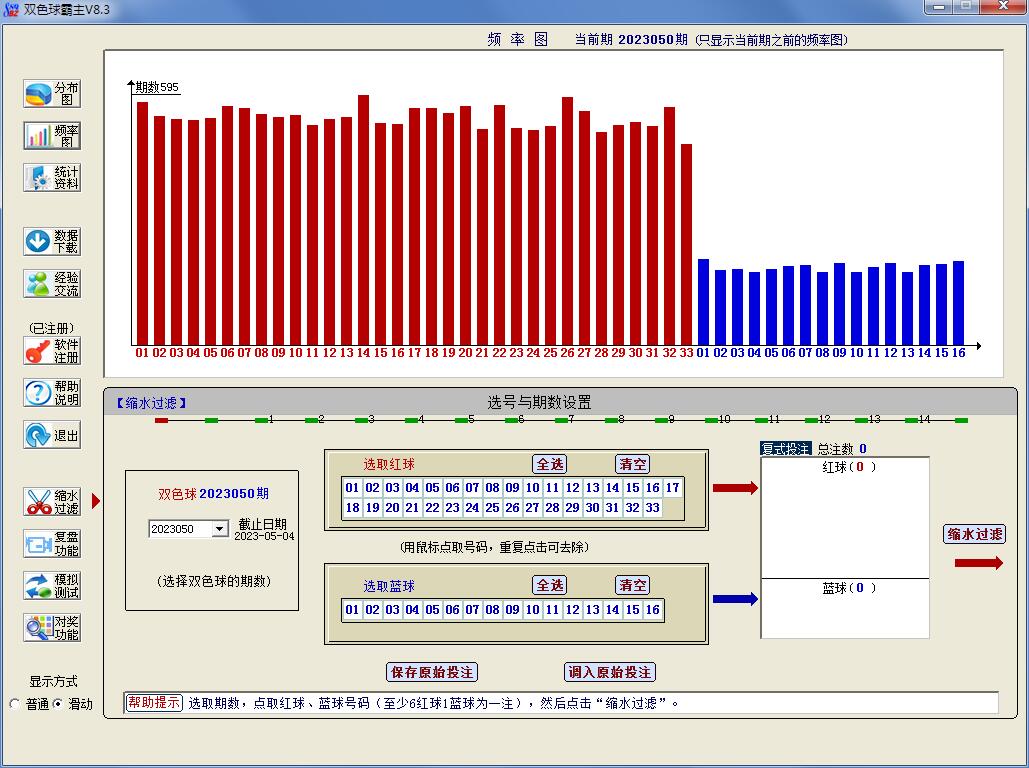
Task: Click the 复式投注 tab label
Action: (786, 449)
